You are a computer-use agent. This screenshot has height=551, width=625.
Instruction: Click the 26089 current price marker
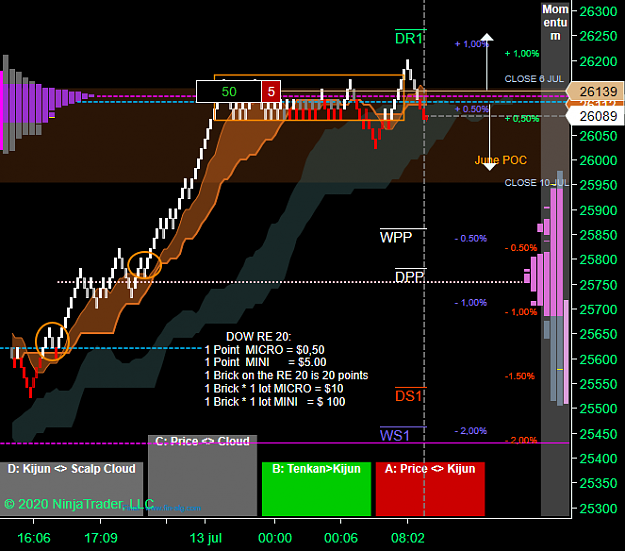click(x=597, y=116)
